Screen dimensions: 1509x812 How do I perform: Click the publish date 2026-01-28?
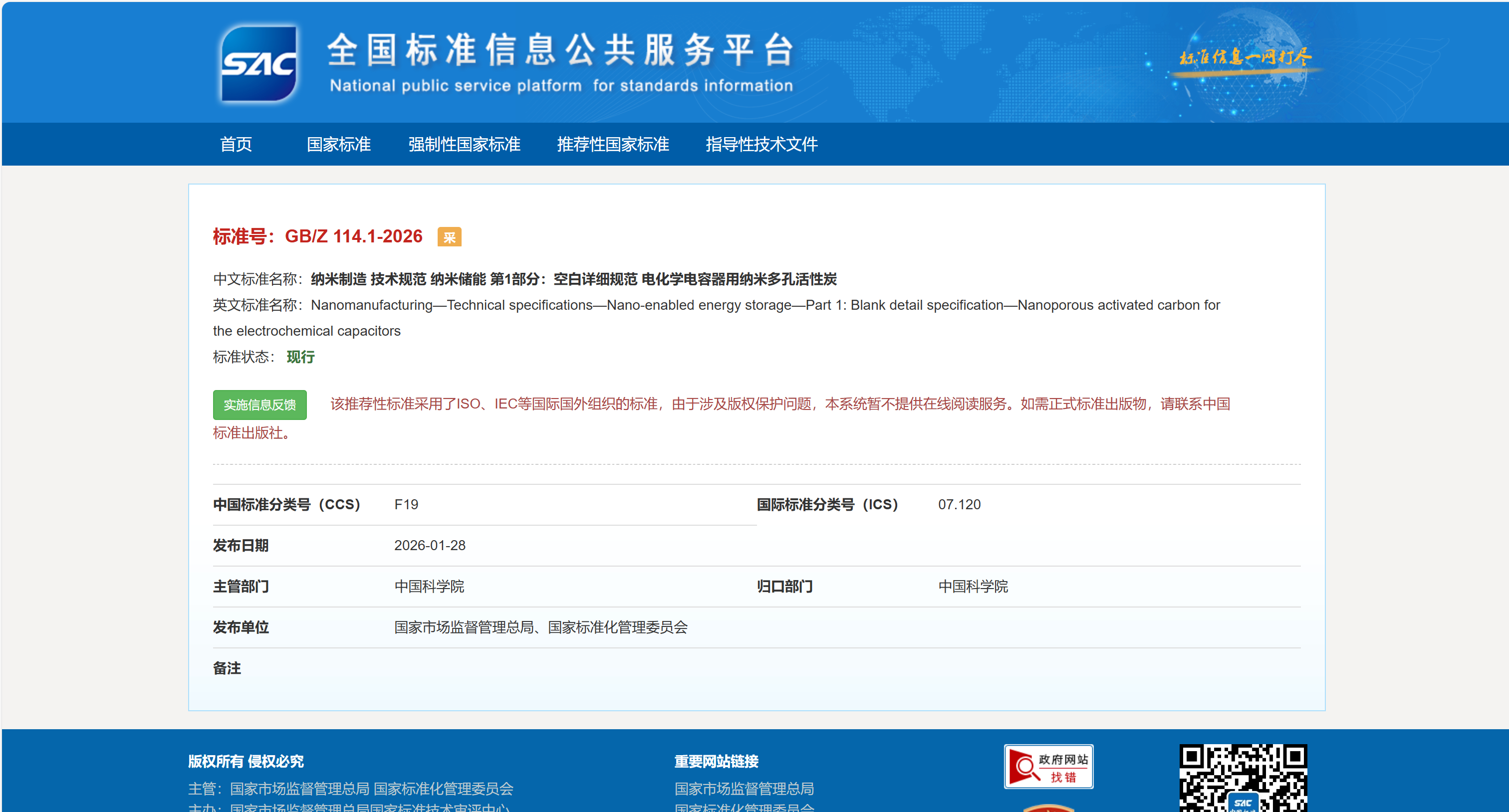(429, 546)
